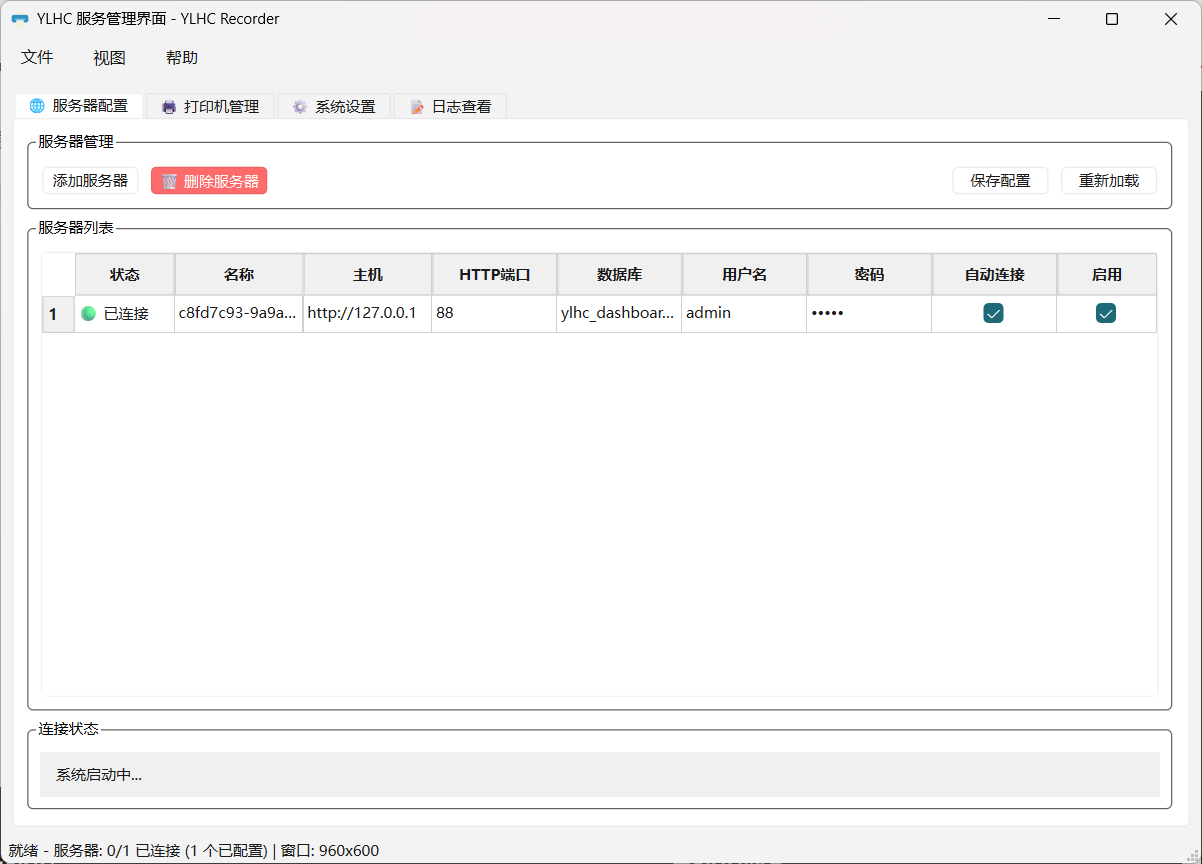Click the 名称 column header
1202x864 pixels.
click(239, 275)
